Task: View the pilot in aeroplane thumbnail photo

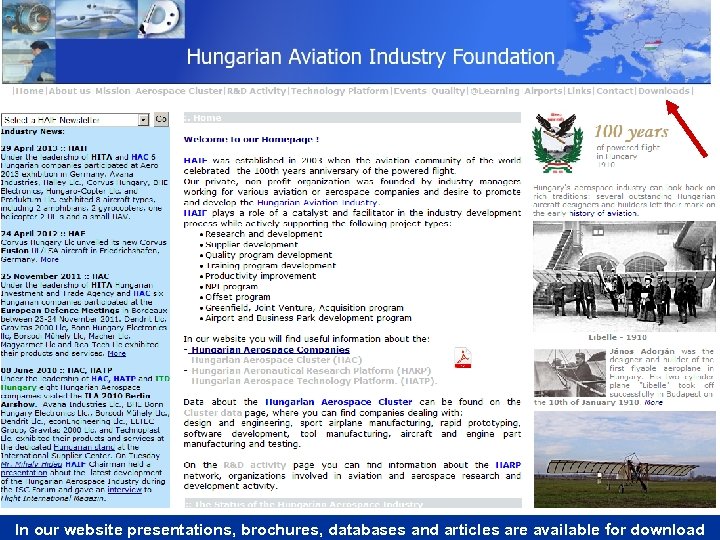Action: (570, 373)
